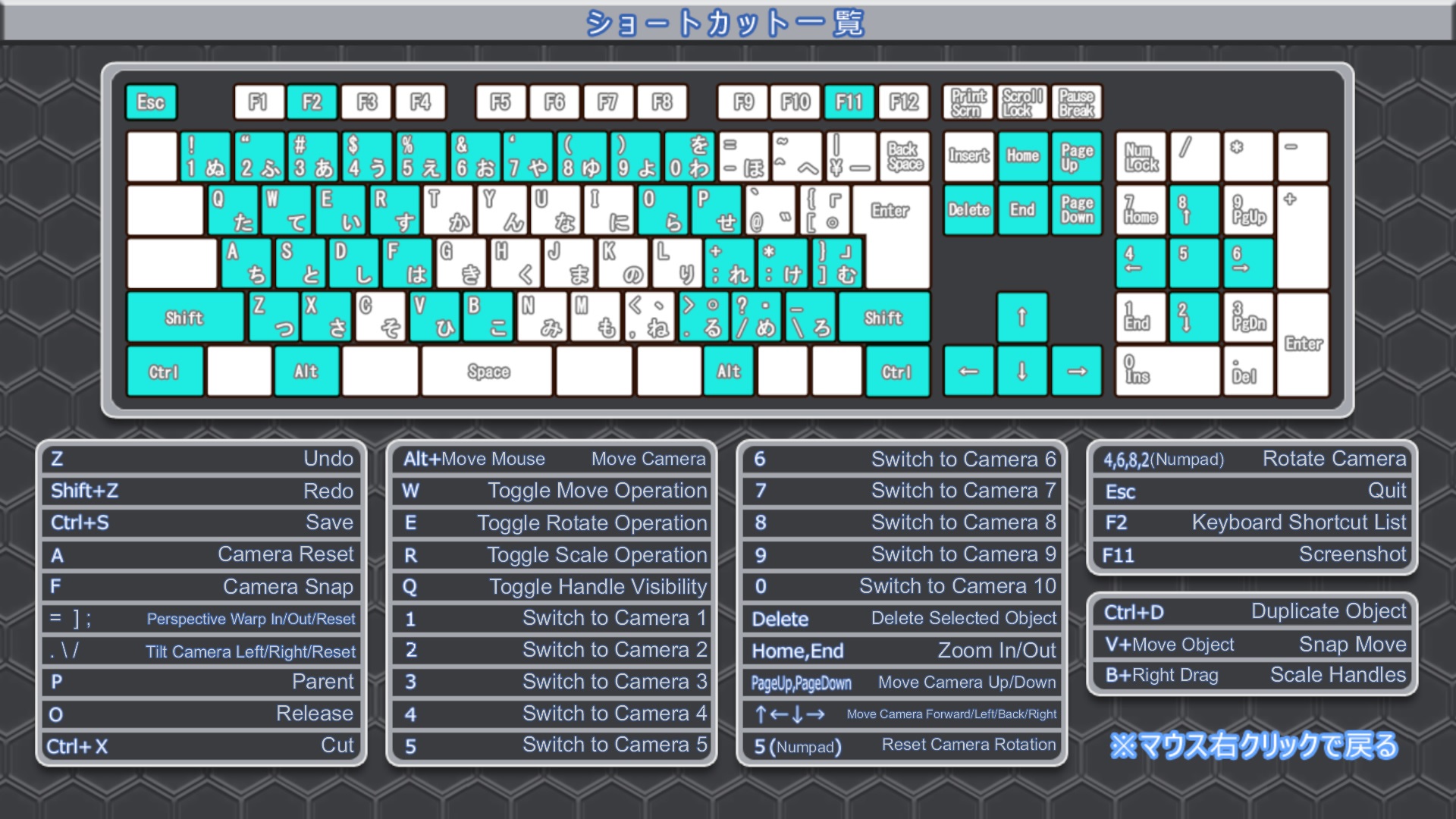Click the Delete key in navigation cluster
1456x819 pixels.
coord(968,210)
